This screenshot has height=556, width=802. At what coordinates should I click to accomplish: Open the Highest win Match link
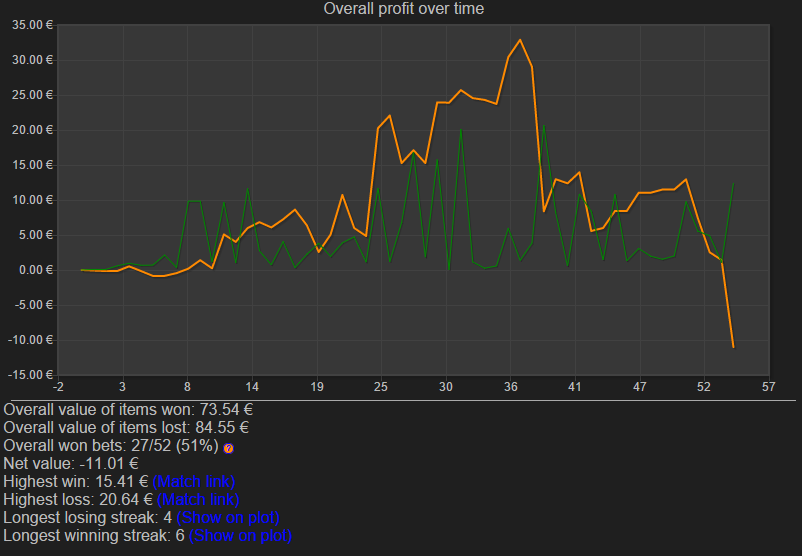(x=194, y=481)
